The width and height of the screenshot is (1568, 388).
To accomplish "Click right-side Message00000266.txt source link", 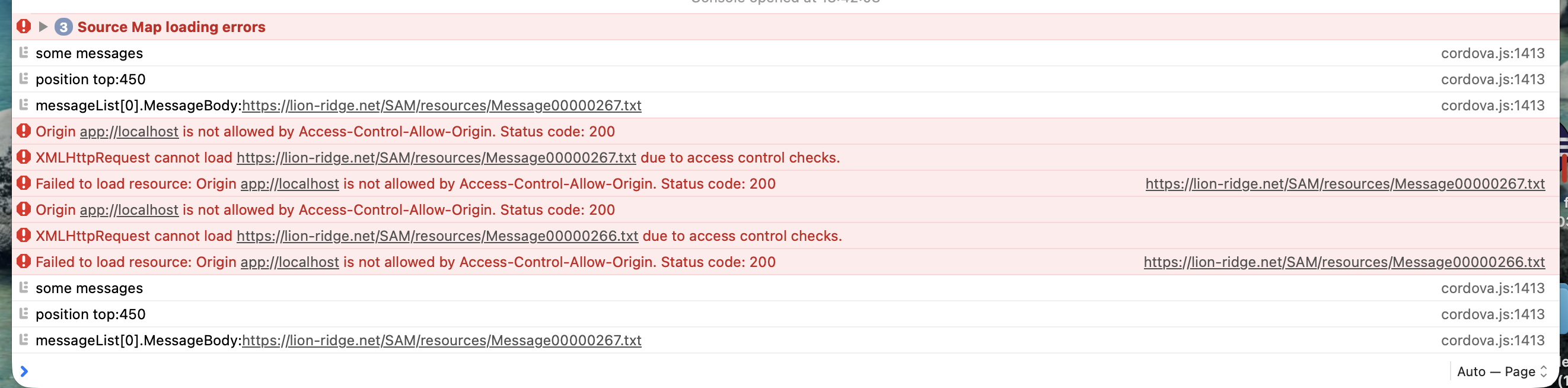I will [x=1343, y=262].
